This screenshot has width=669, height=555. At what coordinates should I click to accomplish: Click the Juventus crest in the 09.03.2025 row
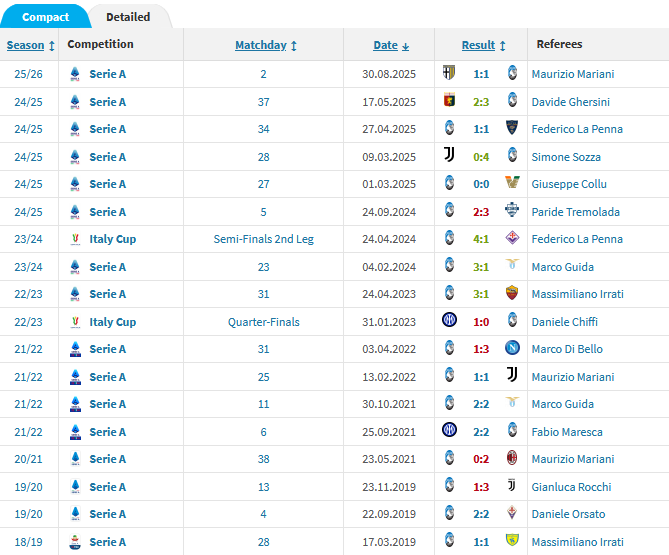pyautogui.click(x=449, y=156)
